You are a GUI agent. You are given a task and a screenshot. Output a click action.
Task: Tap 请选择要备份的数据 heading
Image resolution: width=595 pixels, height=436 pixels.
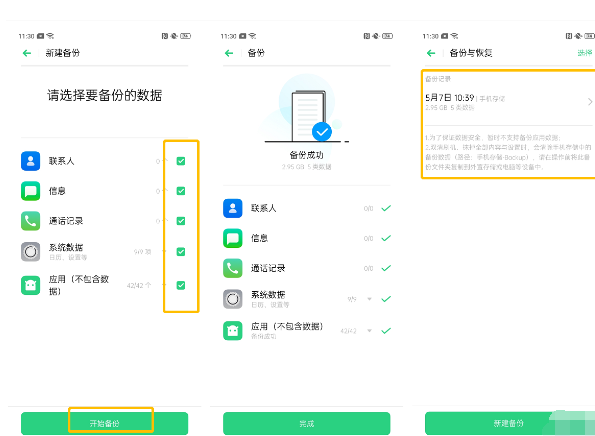tap(104, 95)
